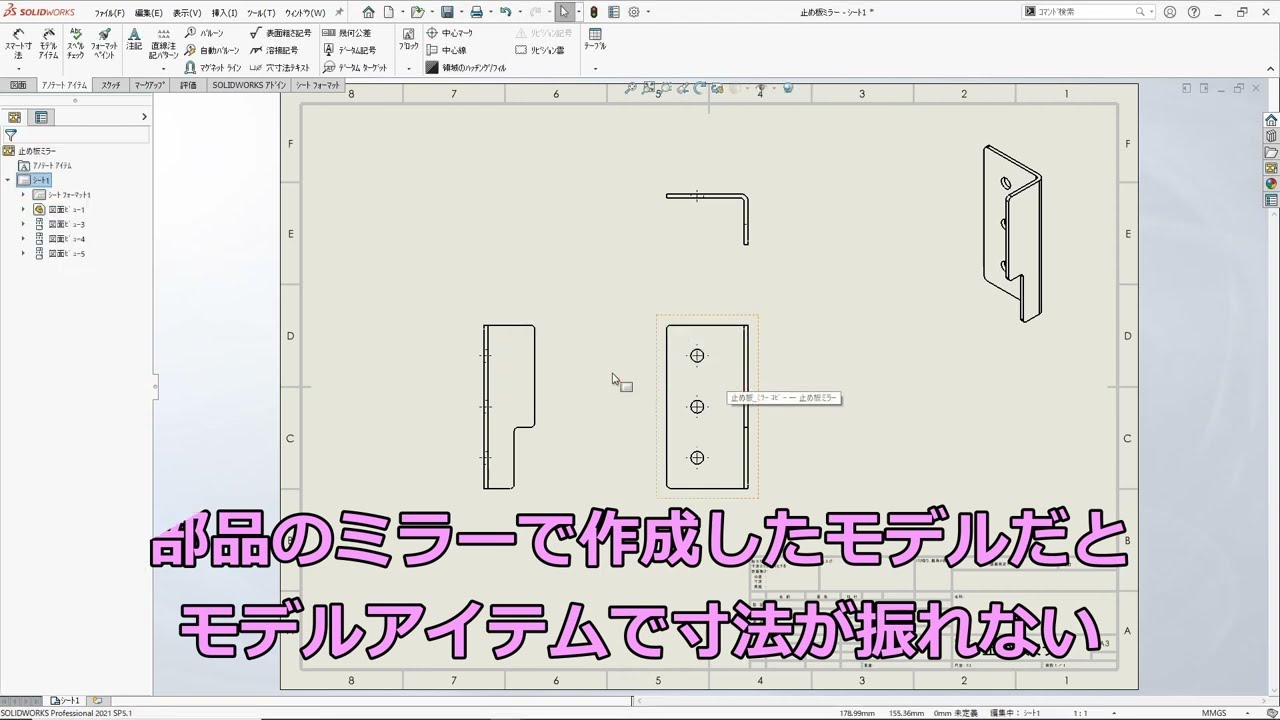
Task: Collapse the シート1 tree node
Action: coord(8,180)
